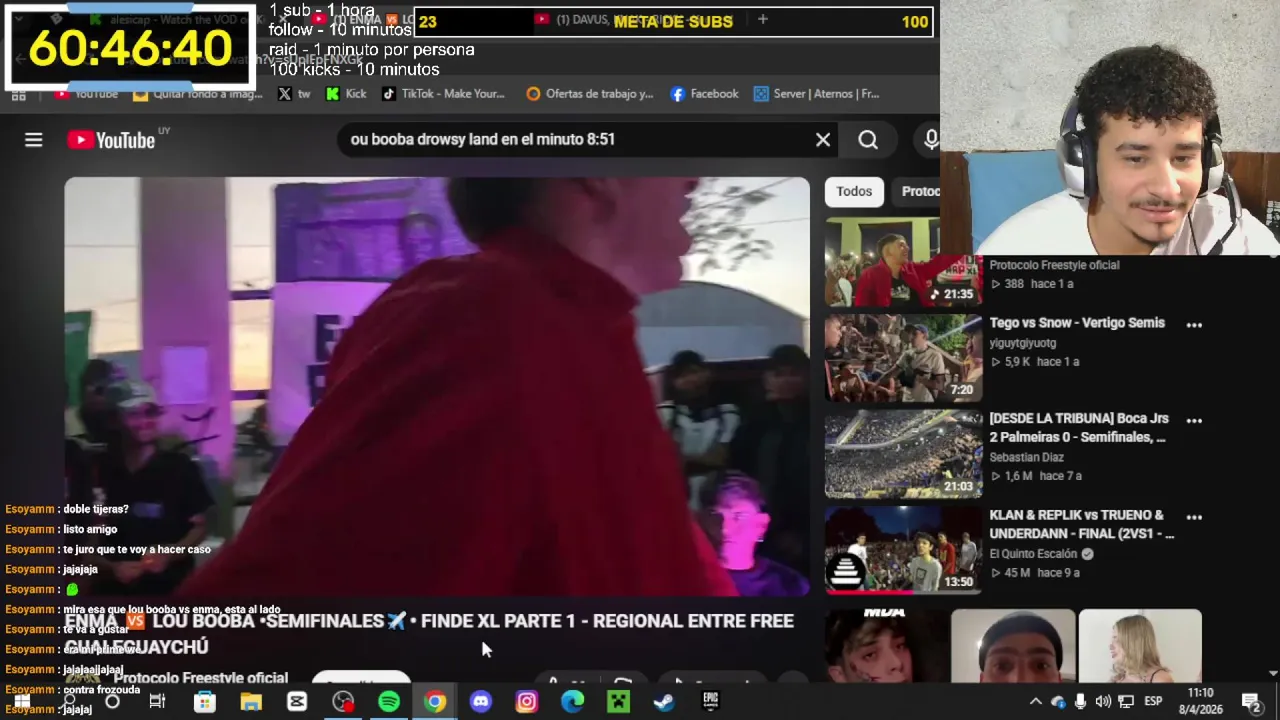
Task: Expand the hidden system tray icons
Action: pos(1036,702)
